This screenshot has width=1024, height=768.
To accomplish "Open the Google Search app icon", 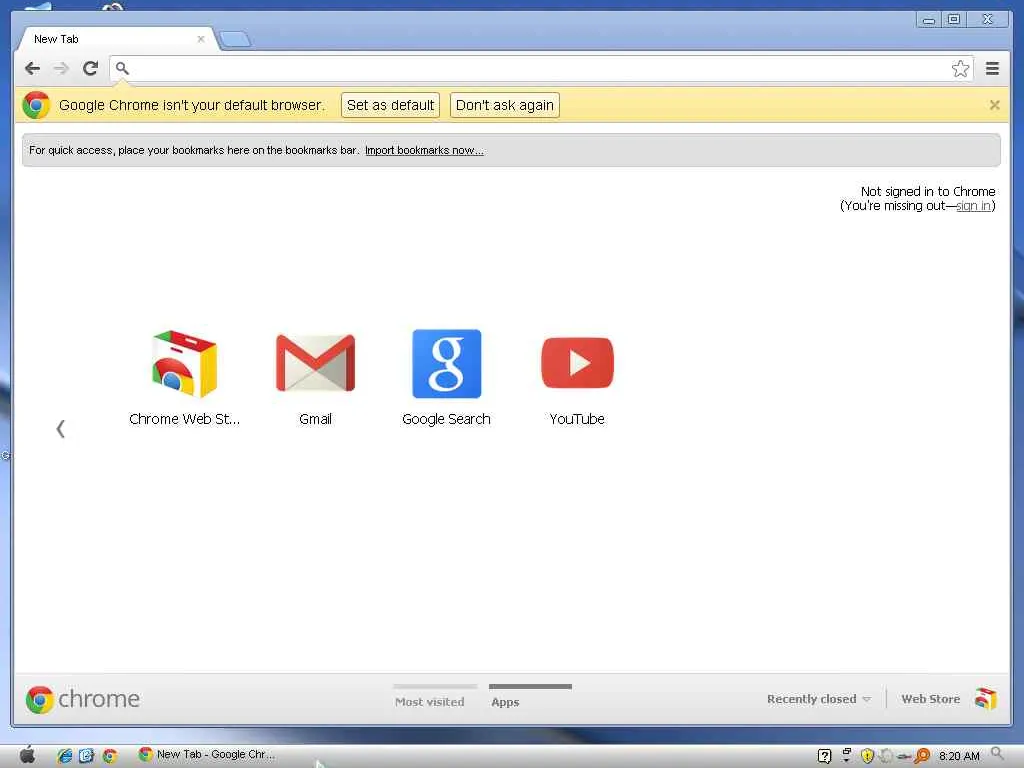I will tap(446, 377).
